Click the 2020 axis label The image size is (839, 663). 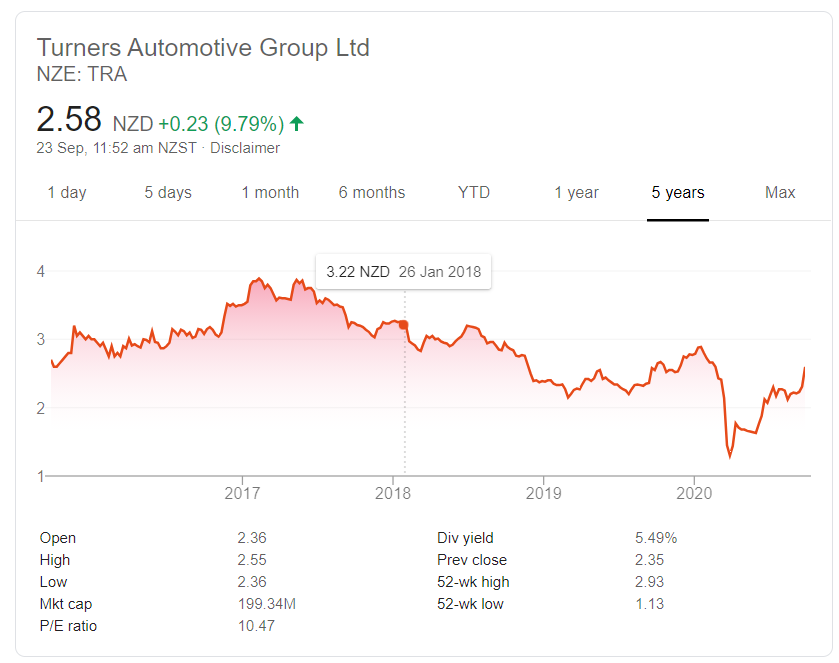pos(694,493)
